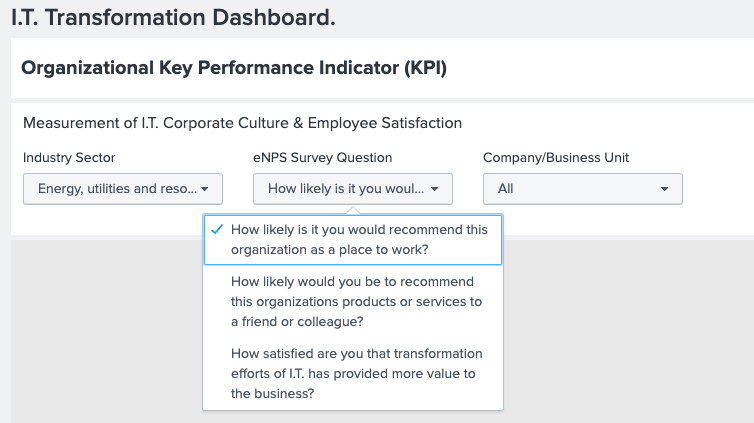Click the pointer notch atop the options popup
This screenshot has height=423, width=754.
coord(352,210)
